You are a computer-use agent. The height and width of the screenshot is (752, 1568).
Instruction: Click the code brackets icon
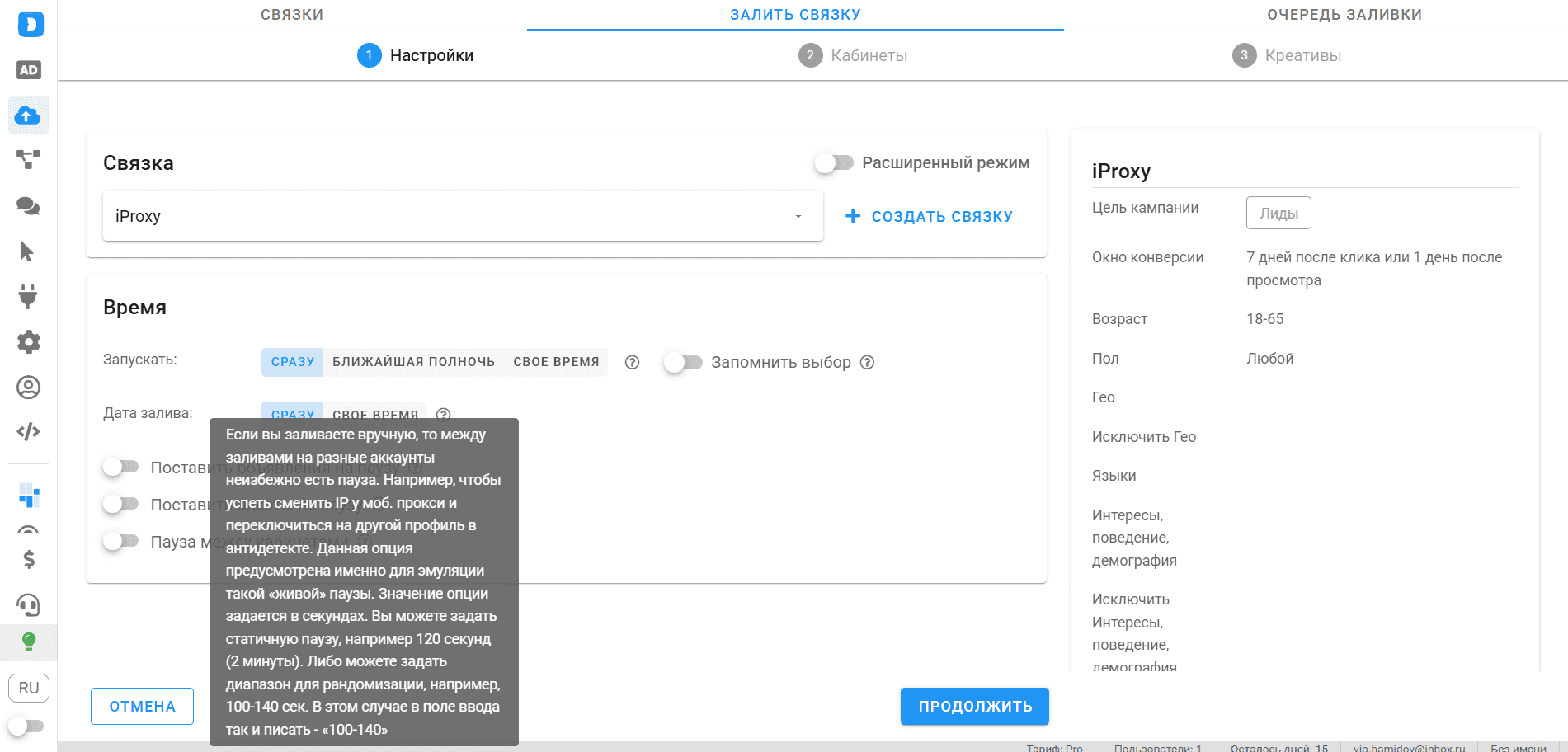[x=29, y=431]
